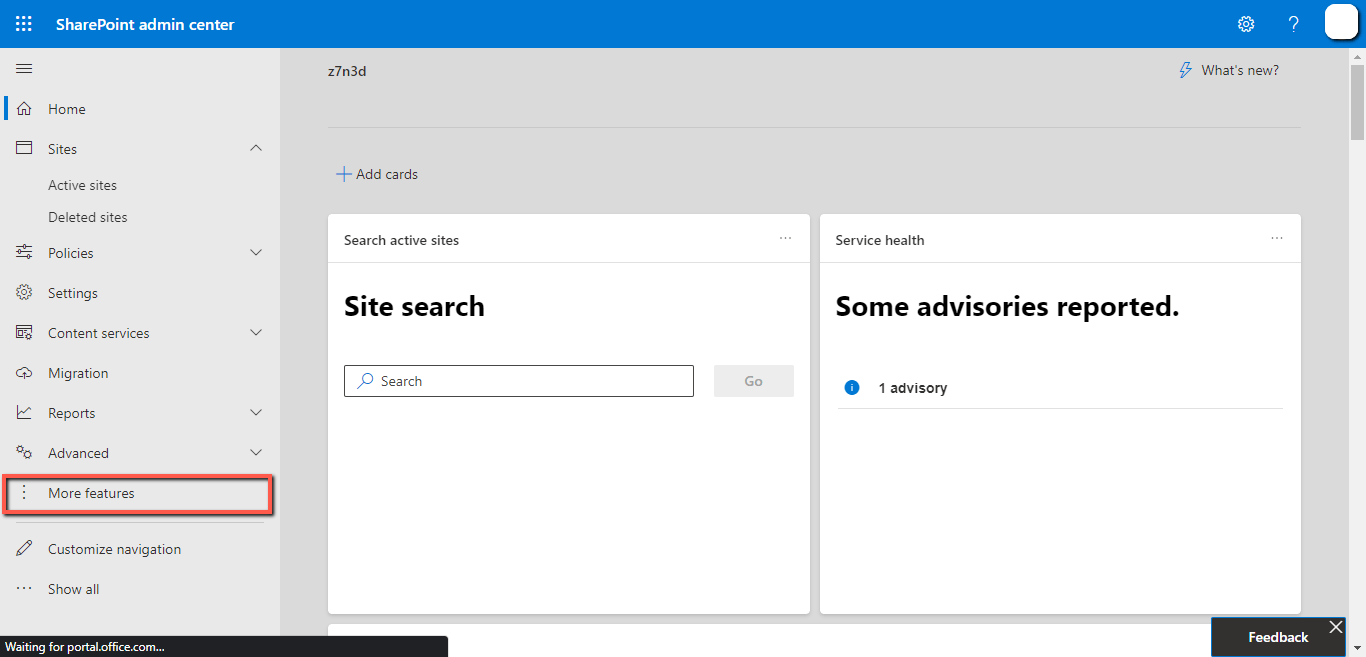Click the Advanced gears icon
This screenshot has width=1366, height=657.
coord(24,453)
